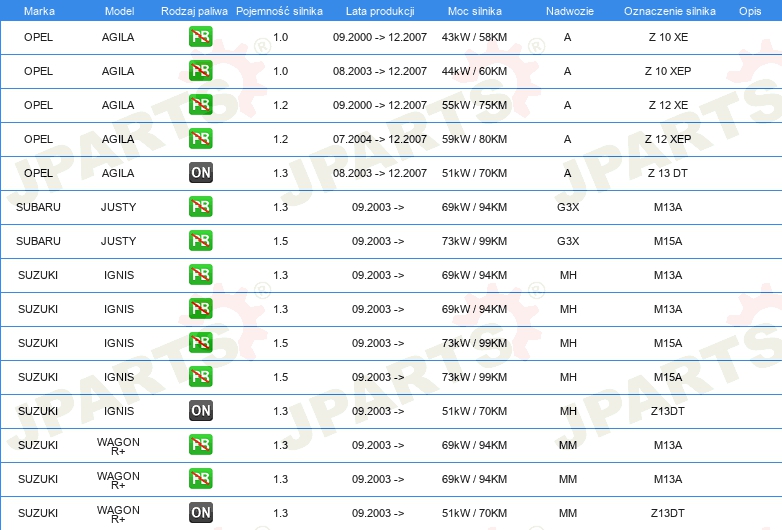Viewport: 782px width, 530px height.
Task: Click G3X in the Subaru M15A row
Action: click(x=568, y=241)
